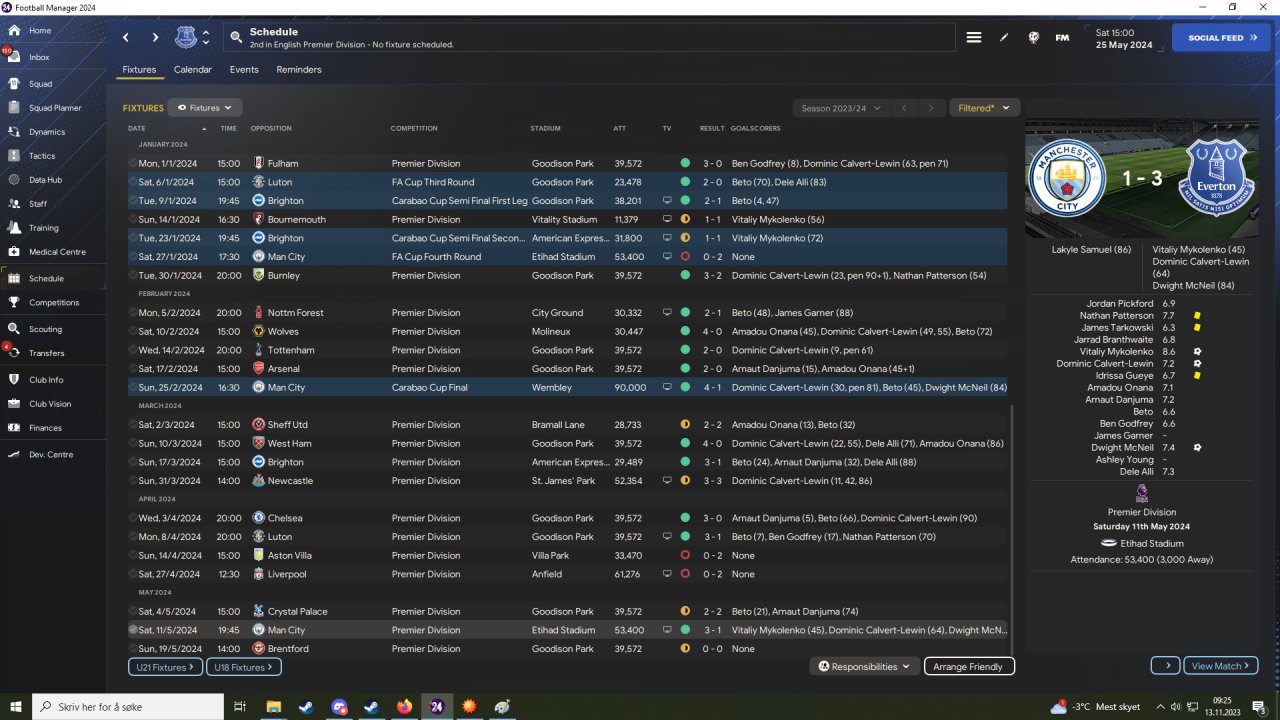Select the Staff icon in sidebar
Screen dimensions: 1280x720
pos(14,204)
